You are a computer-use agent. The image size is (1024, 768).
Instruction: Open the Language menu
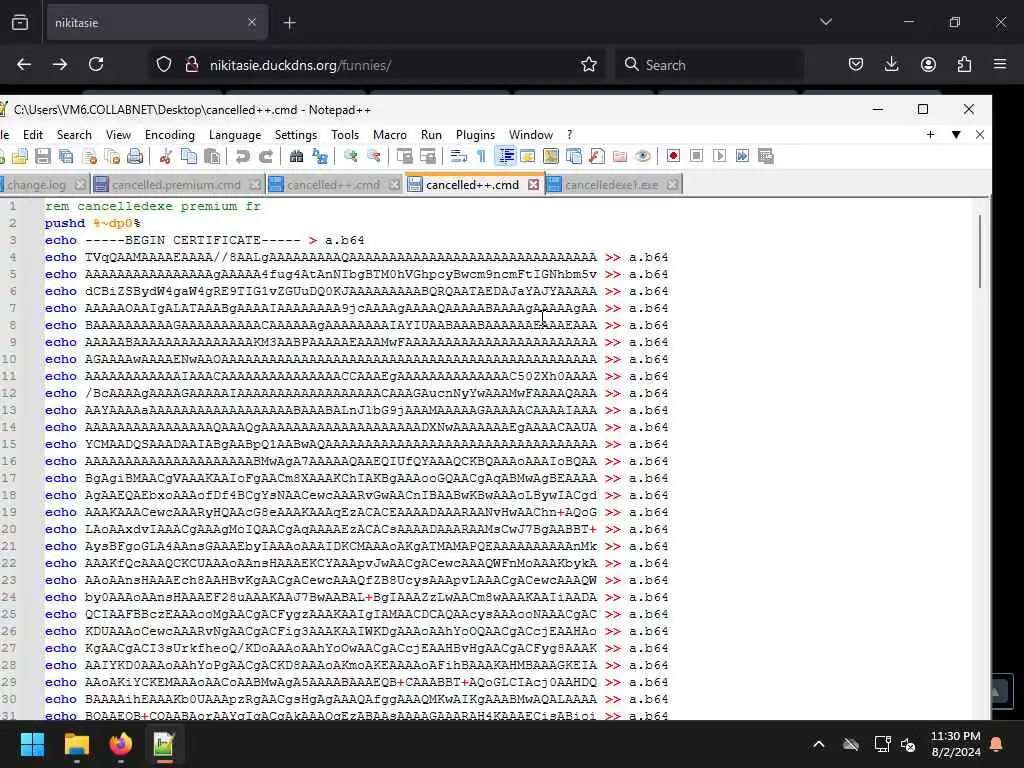coord(235,135)
